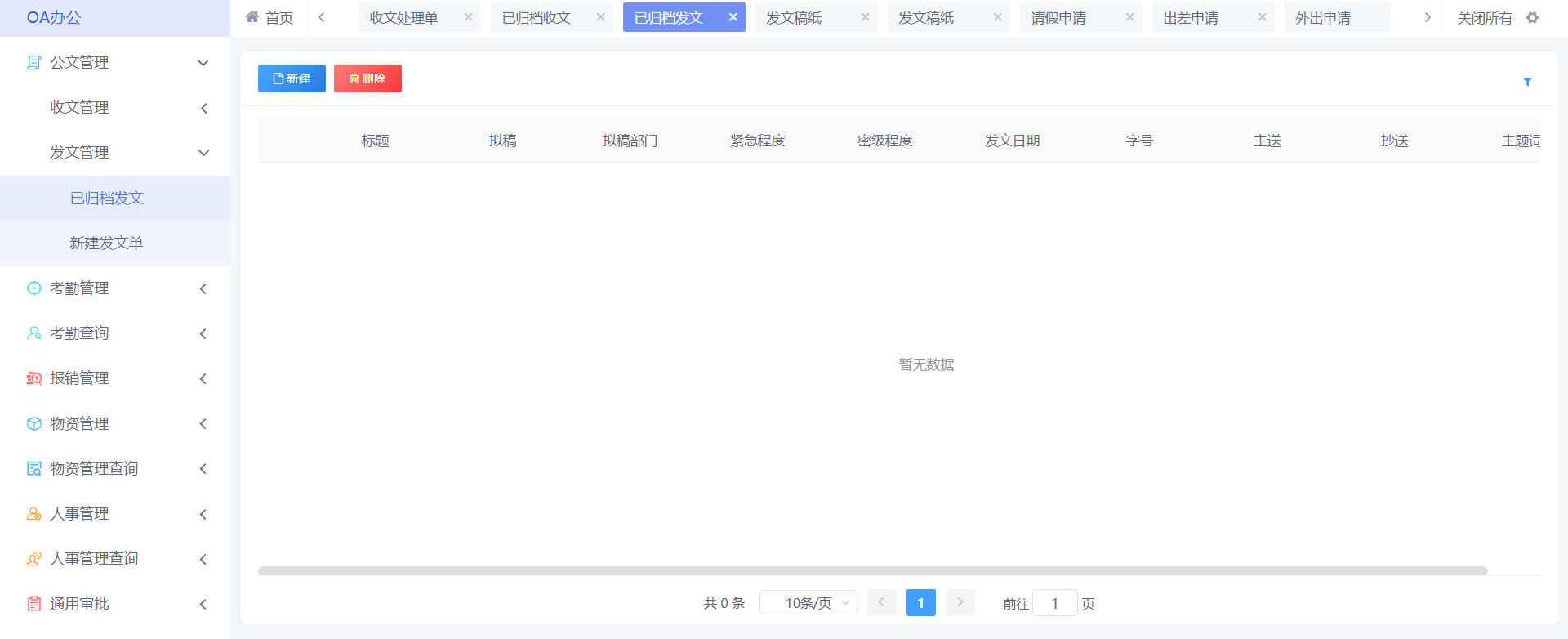This screenshot has width=1568, height=639.
Task: Select 新建发文单 in the sidebar
Action: click(x=106, y=244)
